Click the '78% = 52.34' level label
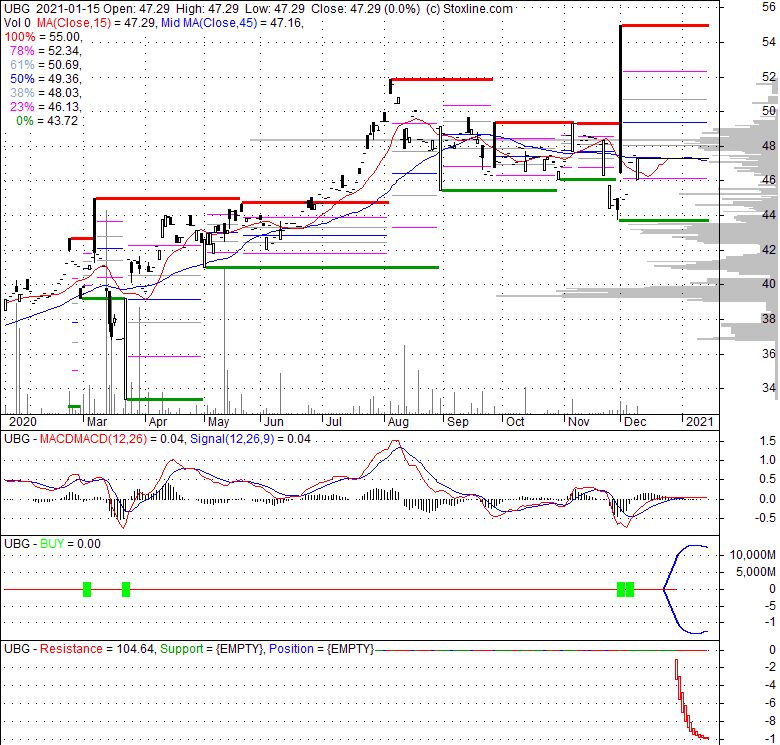The image size is (780, 745). (45, 51)
